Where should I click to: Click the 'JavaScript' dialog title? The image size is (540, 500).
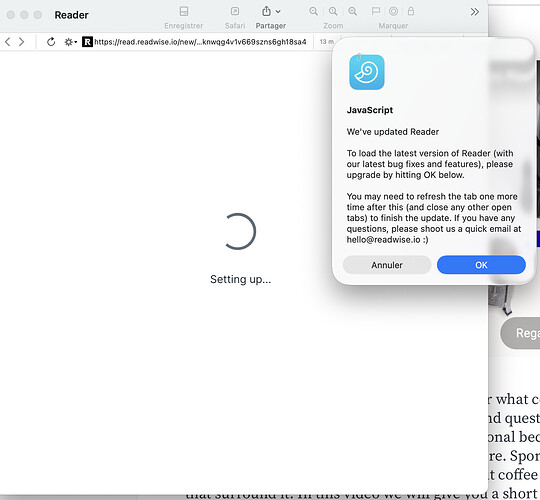[370, 110]
